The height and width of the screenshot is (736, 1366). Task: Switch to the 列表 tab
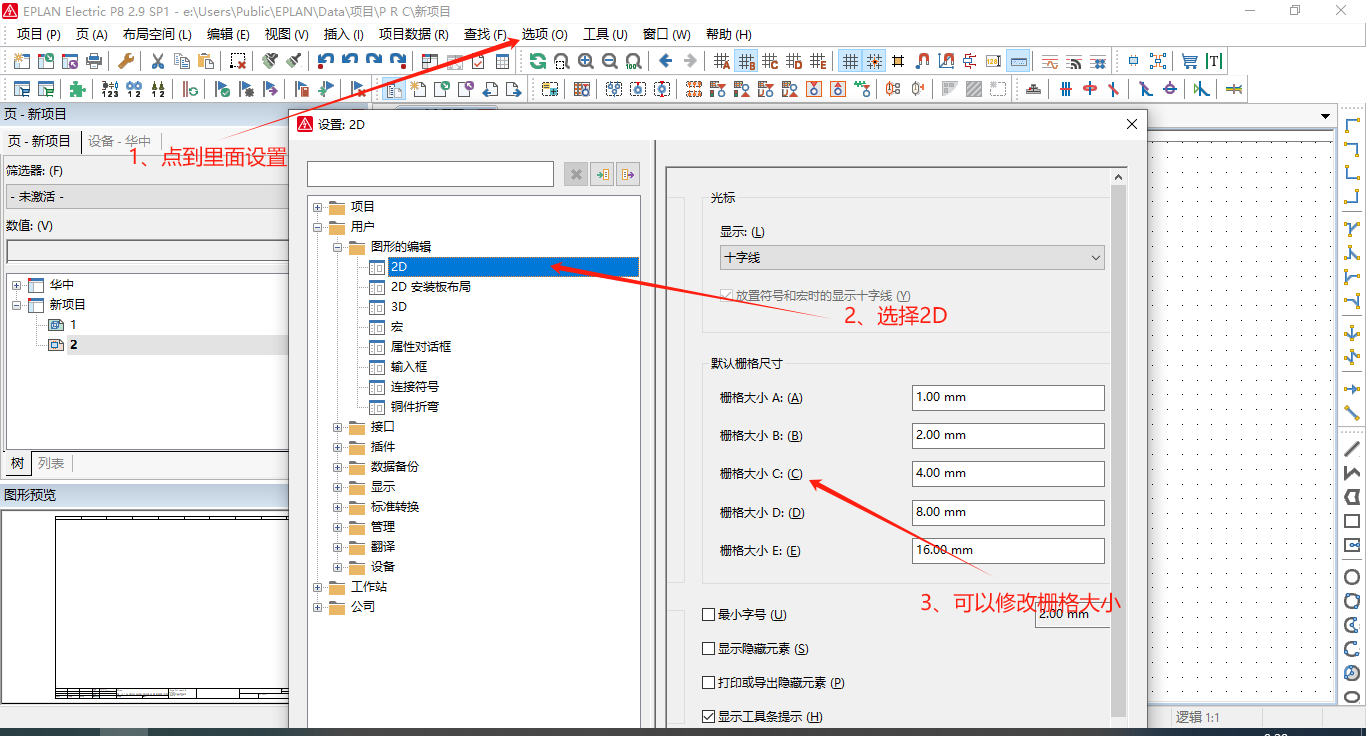[x=51, y=463]
